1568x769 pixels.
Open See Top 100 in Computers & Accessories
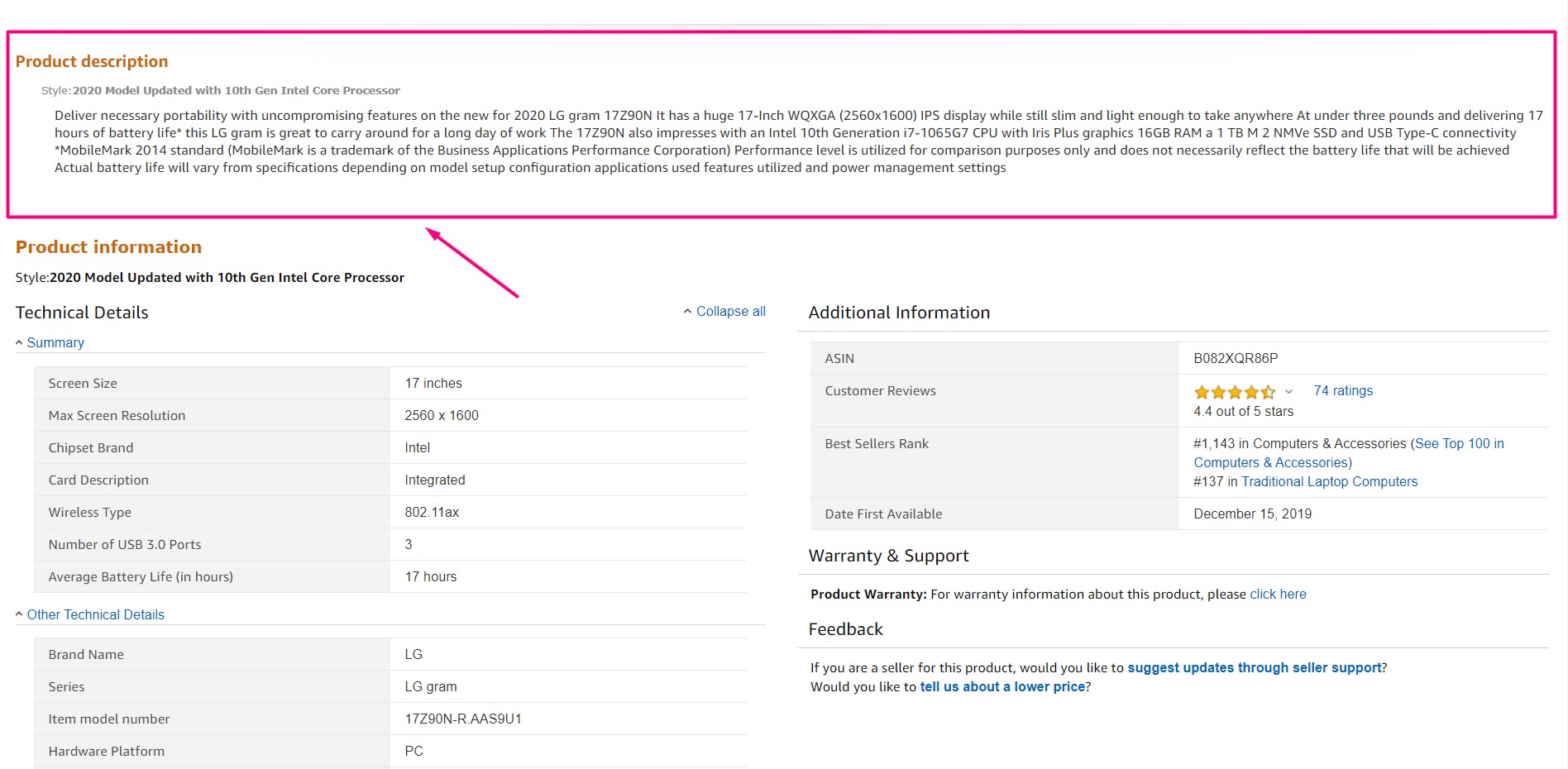coord(1349,453)
